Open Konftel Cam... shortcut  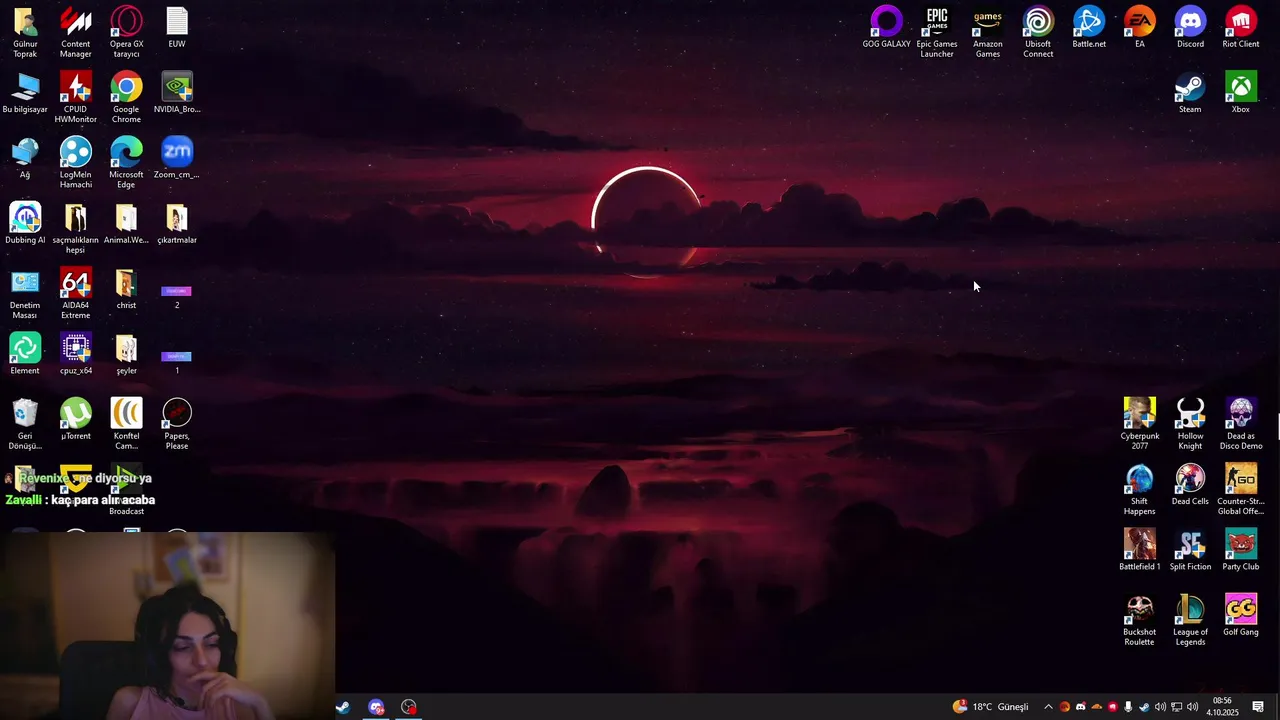click(x=126, y=424)
